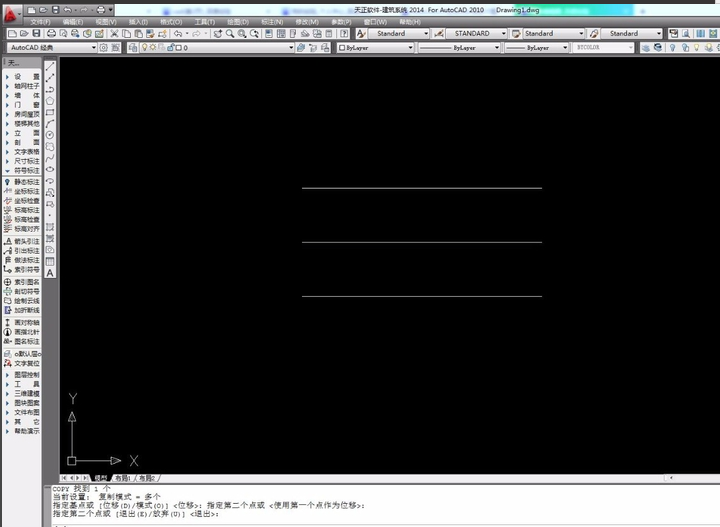
Task: Click 索引符号 index symbol command
Action: click(x=22, y=270)
